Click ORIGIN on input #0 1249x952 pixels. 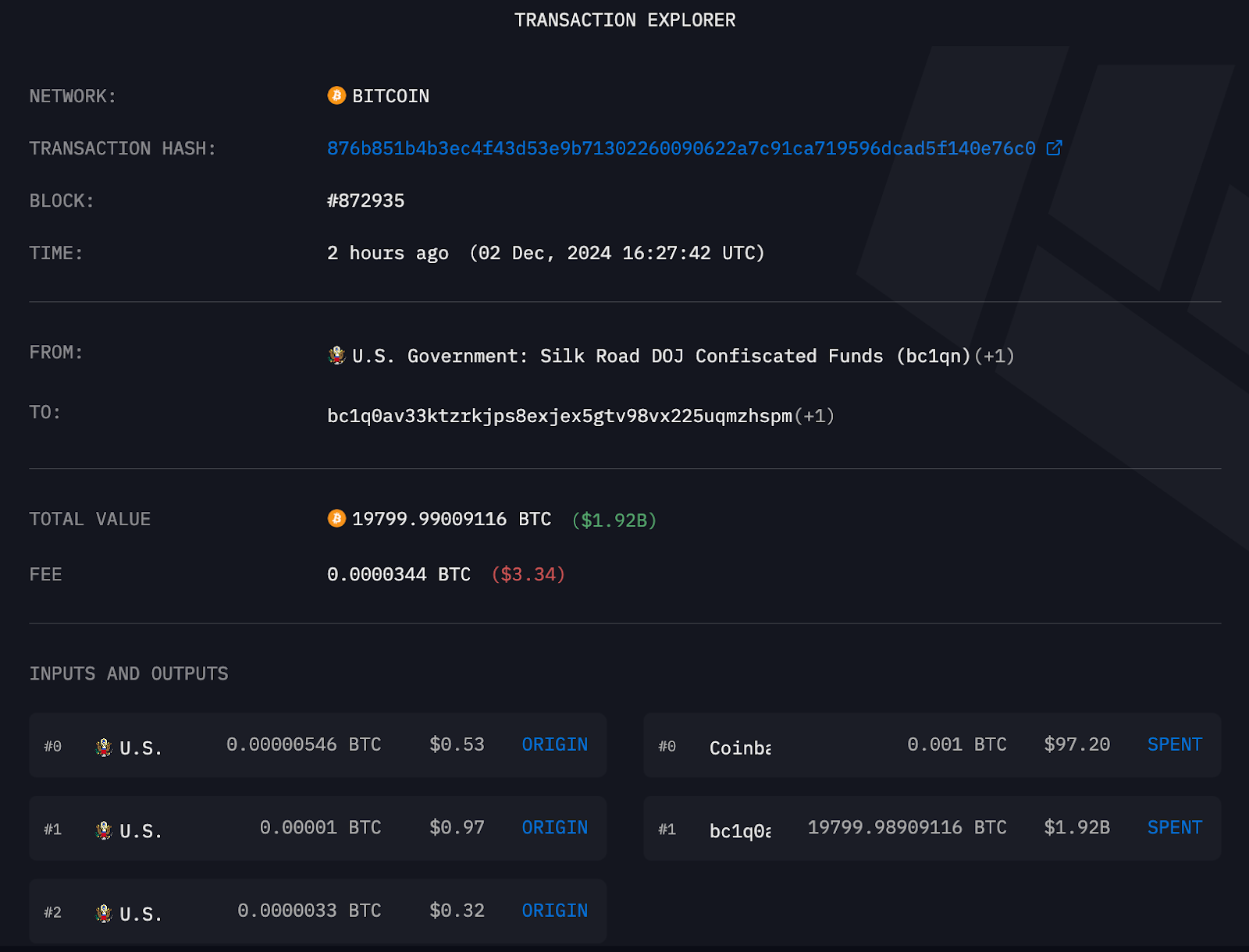point(554,745)
